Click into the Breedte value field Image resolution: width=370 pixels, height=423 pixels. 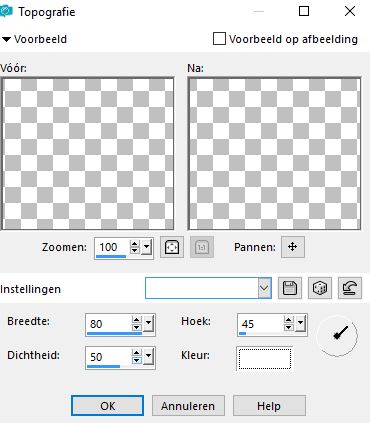[x=108, y=324]
